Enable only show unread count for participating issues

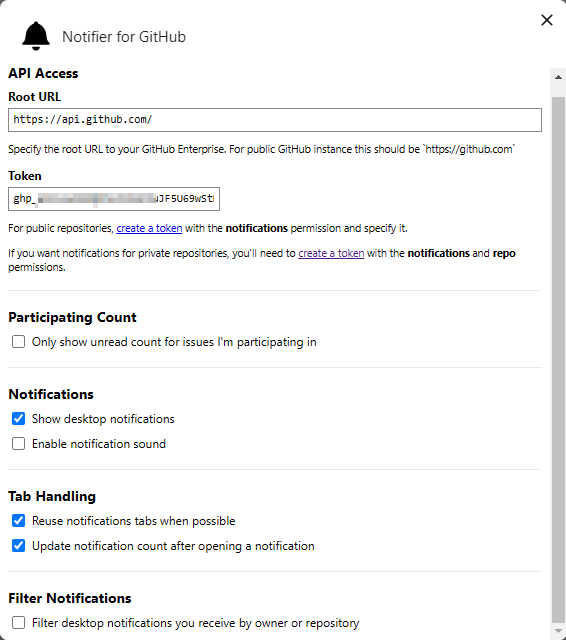(x=18, y=342)
